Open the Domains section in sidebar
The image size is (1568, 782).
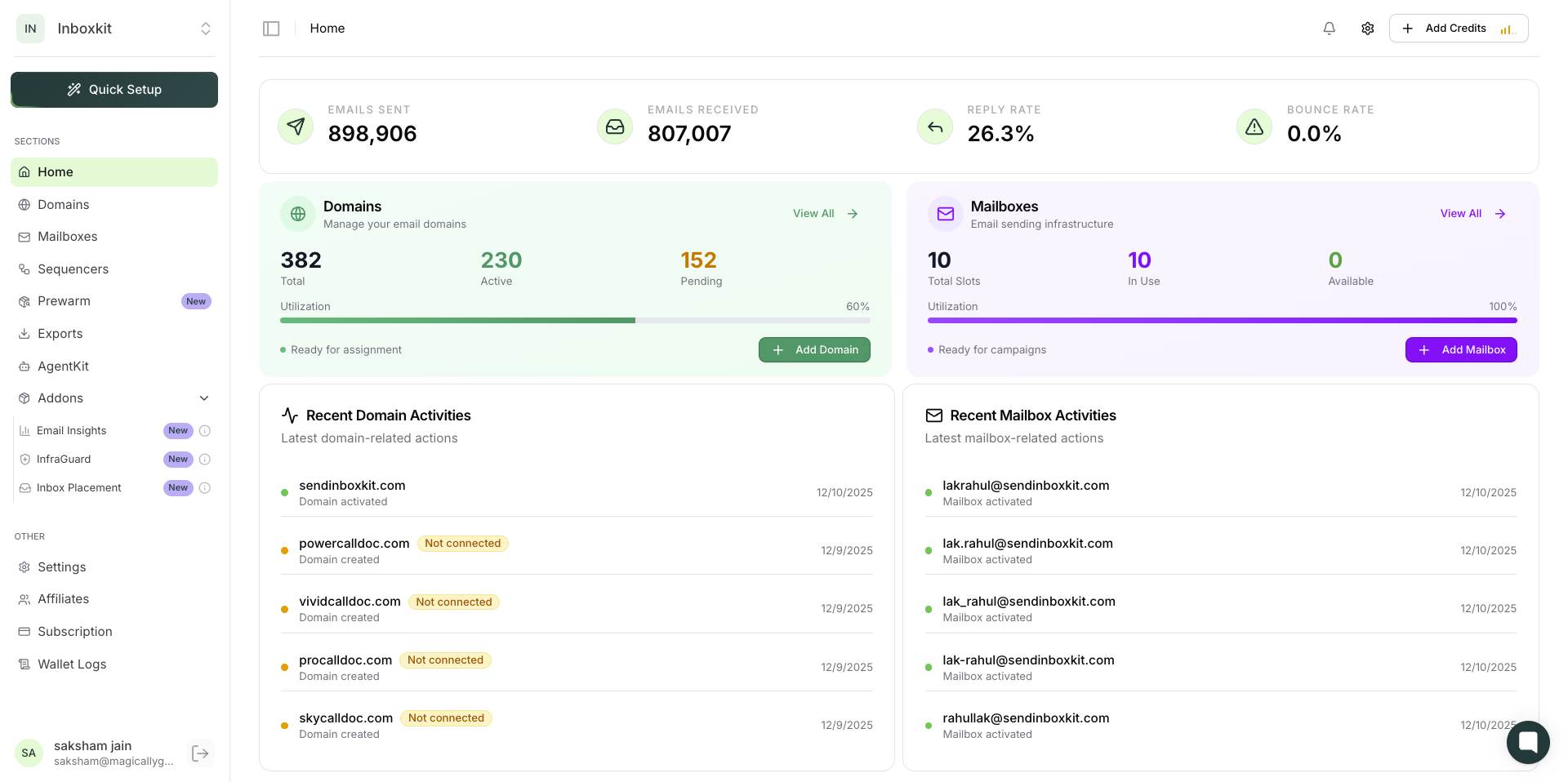pyautogui.click(x=63, y=205)
